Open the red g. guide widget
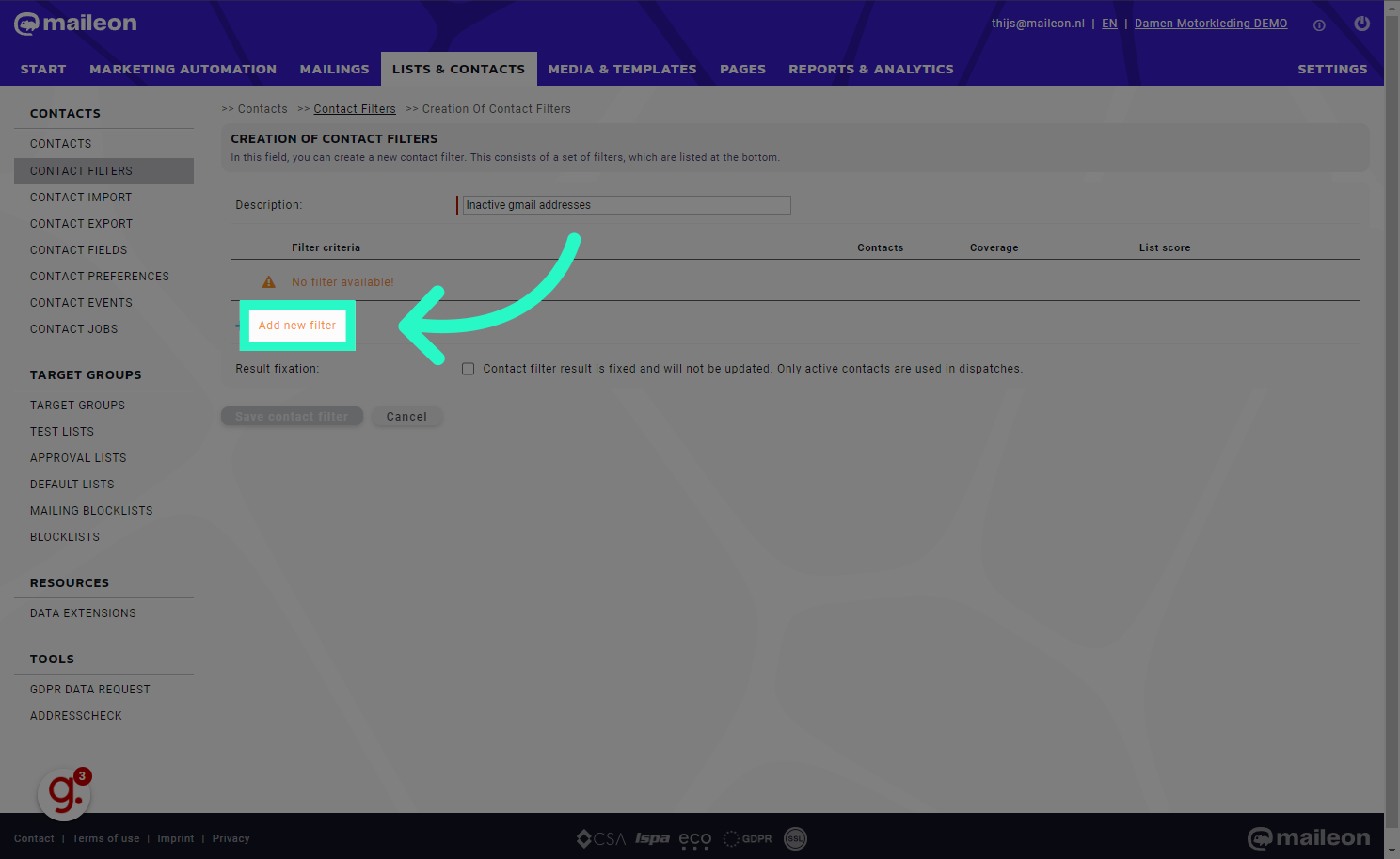Viewport: 1400px width, 859px height. pyautogui.click(x=65, y=793)
